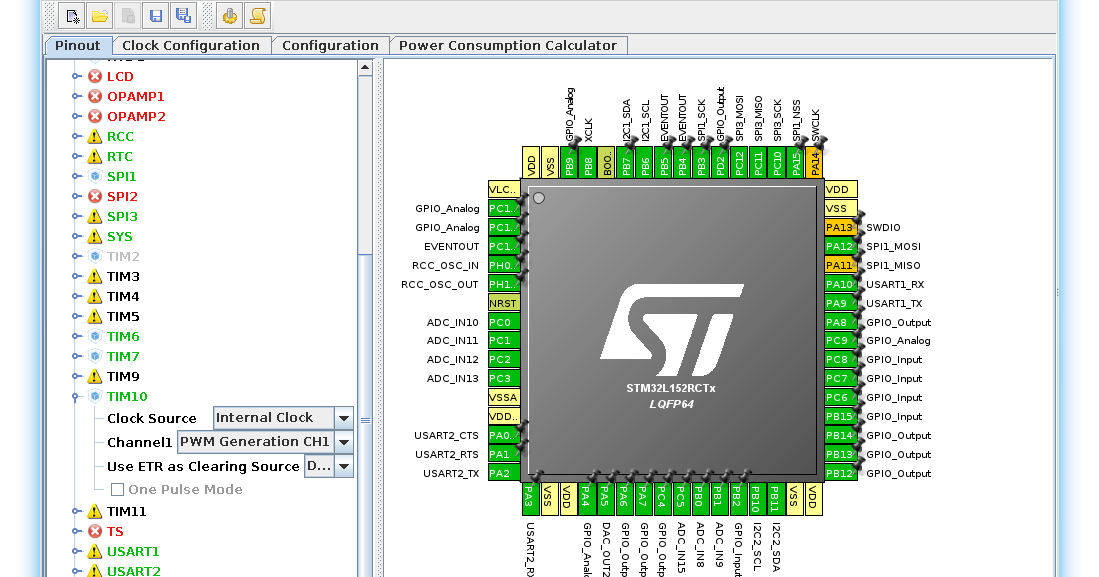Click the blue cube icon beside TIM10

pyautogui.click(x=95, y=396)
